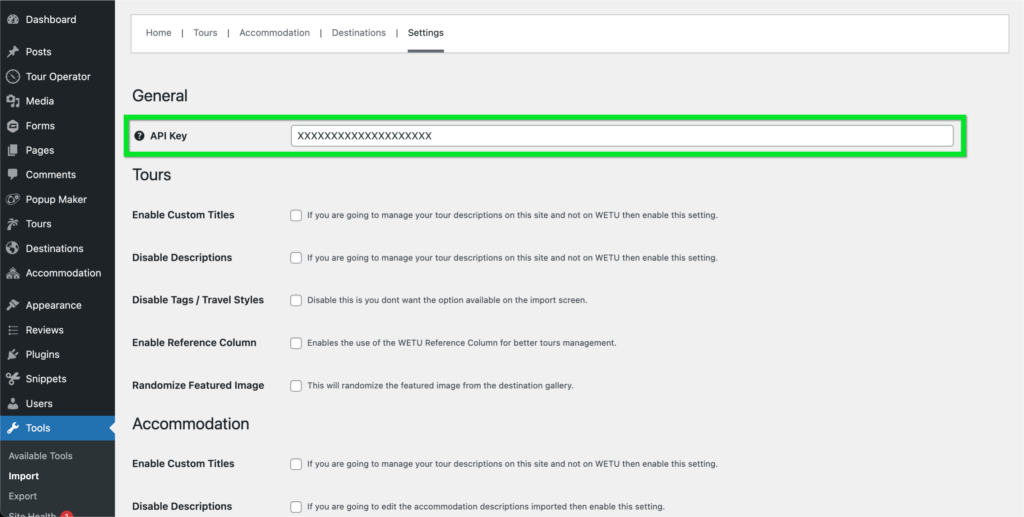Select Available Tools submenu link

(40, 456)
